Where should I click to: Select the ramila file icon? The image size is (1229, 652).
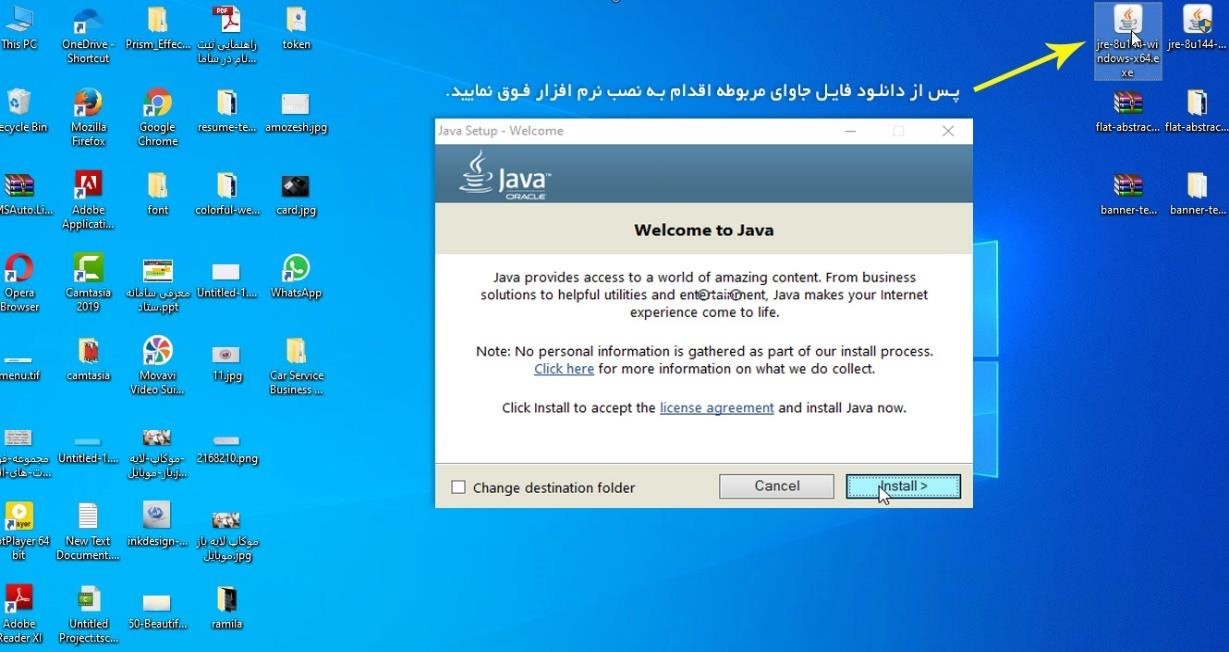226,607
